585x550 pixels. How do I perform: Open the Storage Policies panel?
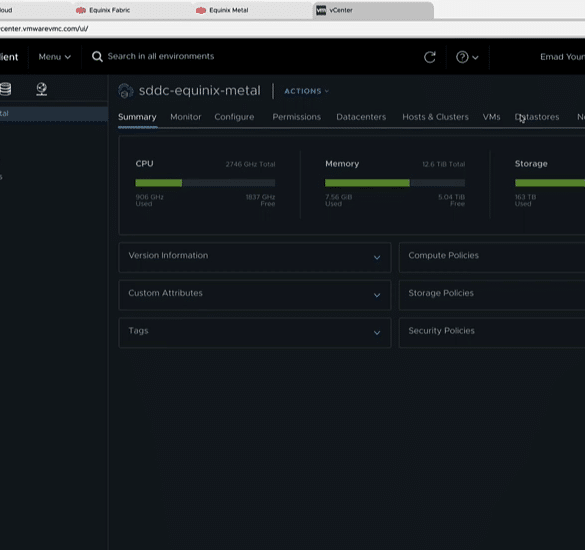point(492,295)
